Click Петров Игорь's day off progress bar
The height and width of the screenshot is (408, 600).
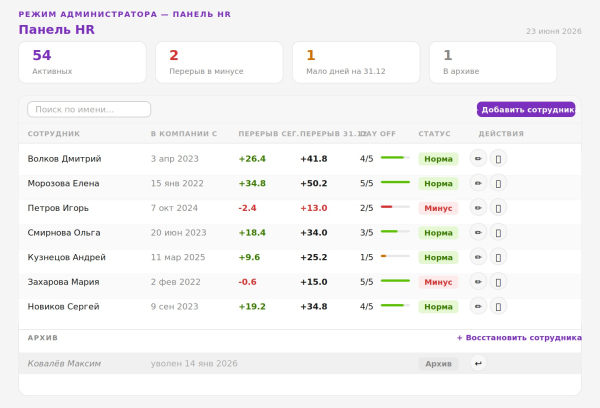point(395,207)
